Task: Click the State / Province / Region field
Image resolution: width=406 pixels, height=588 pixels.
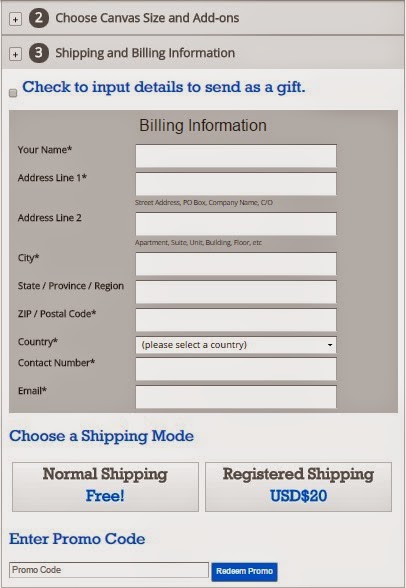Action: click(x=236, y=292)
